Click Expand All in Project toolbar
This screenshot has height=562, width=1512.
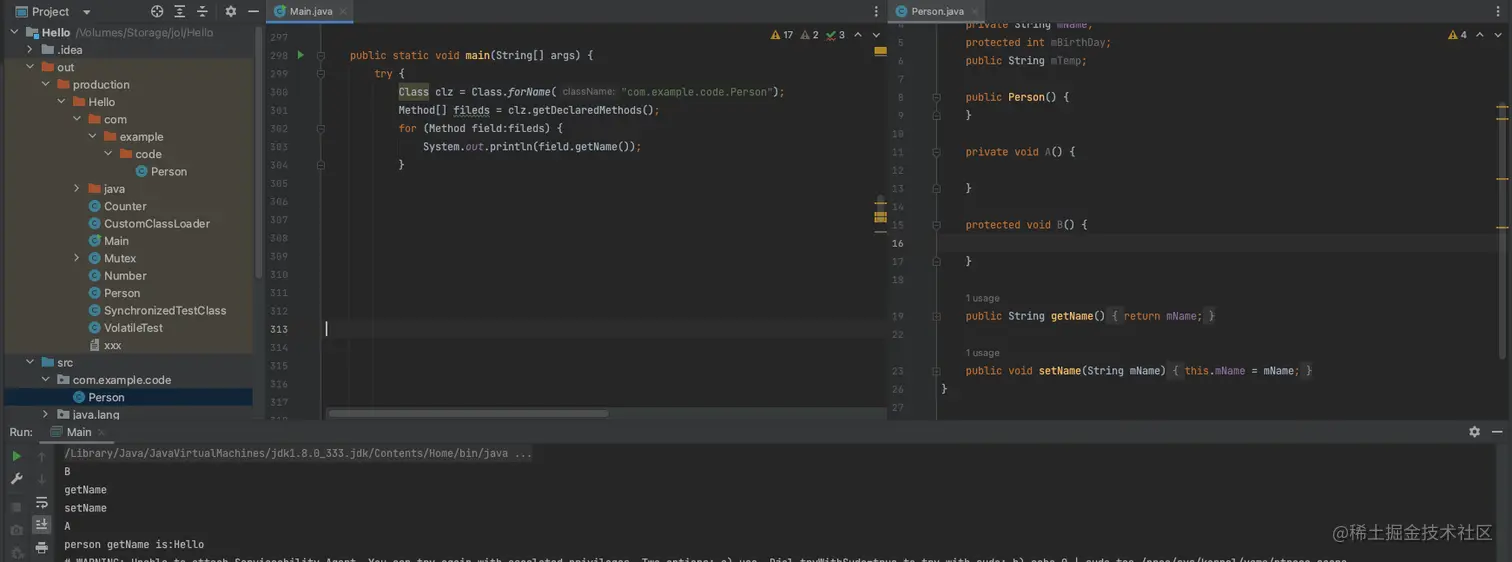click(x=180, y=12)
